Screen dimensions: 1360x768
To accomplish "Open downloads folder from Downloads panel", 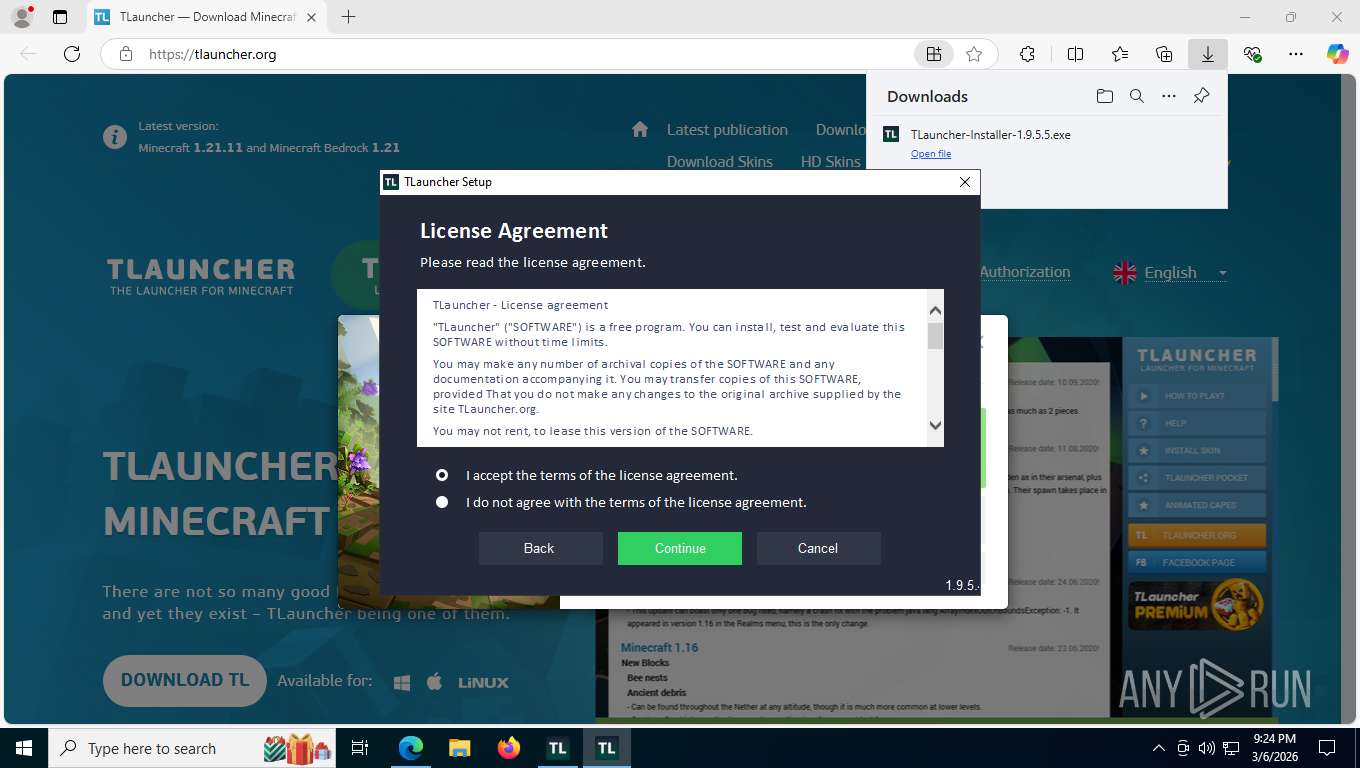I will (1104, 96).
